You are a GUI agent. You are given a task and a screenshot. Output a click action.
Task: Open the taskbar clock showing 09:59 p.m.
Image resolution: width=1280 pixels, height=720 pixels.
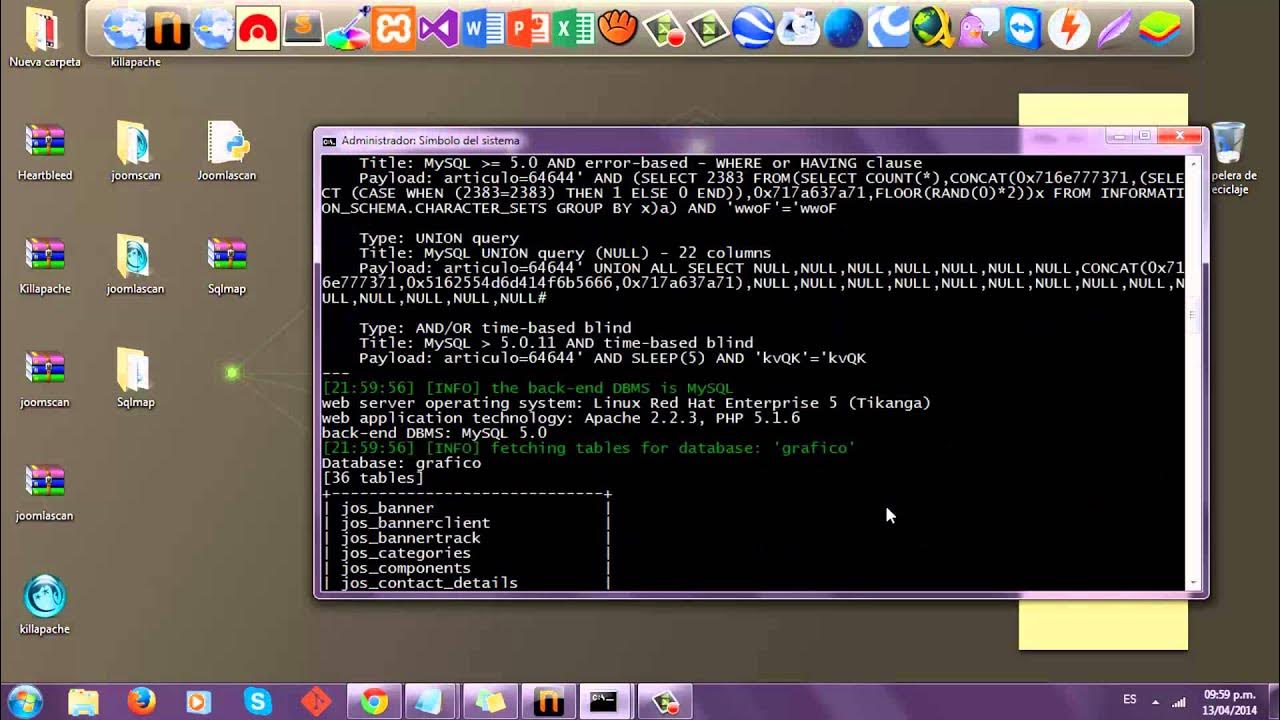1229,701
